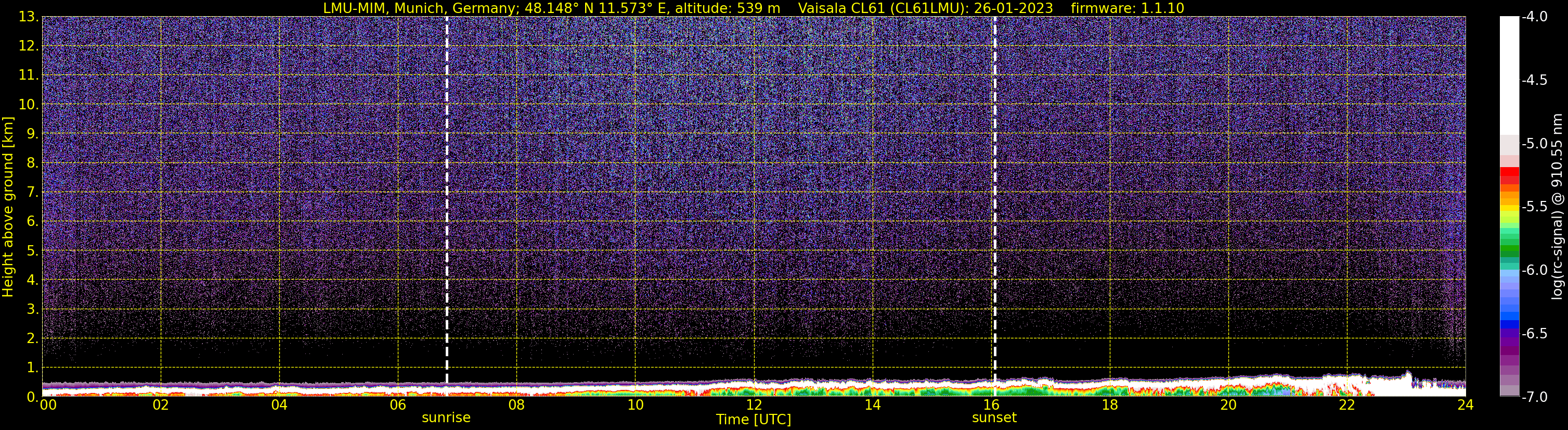1568x430 pixels.
Task: Click the time axis tick '04'
Action: [x=279, y=404]
